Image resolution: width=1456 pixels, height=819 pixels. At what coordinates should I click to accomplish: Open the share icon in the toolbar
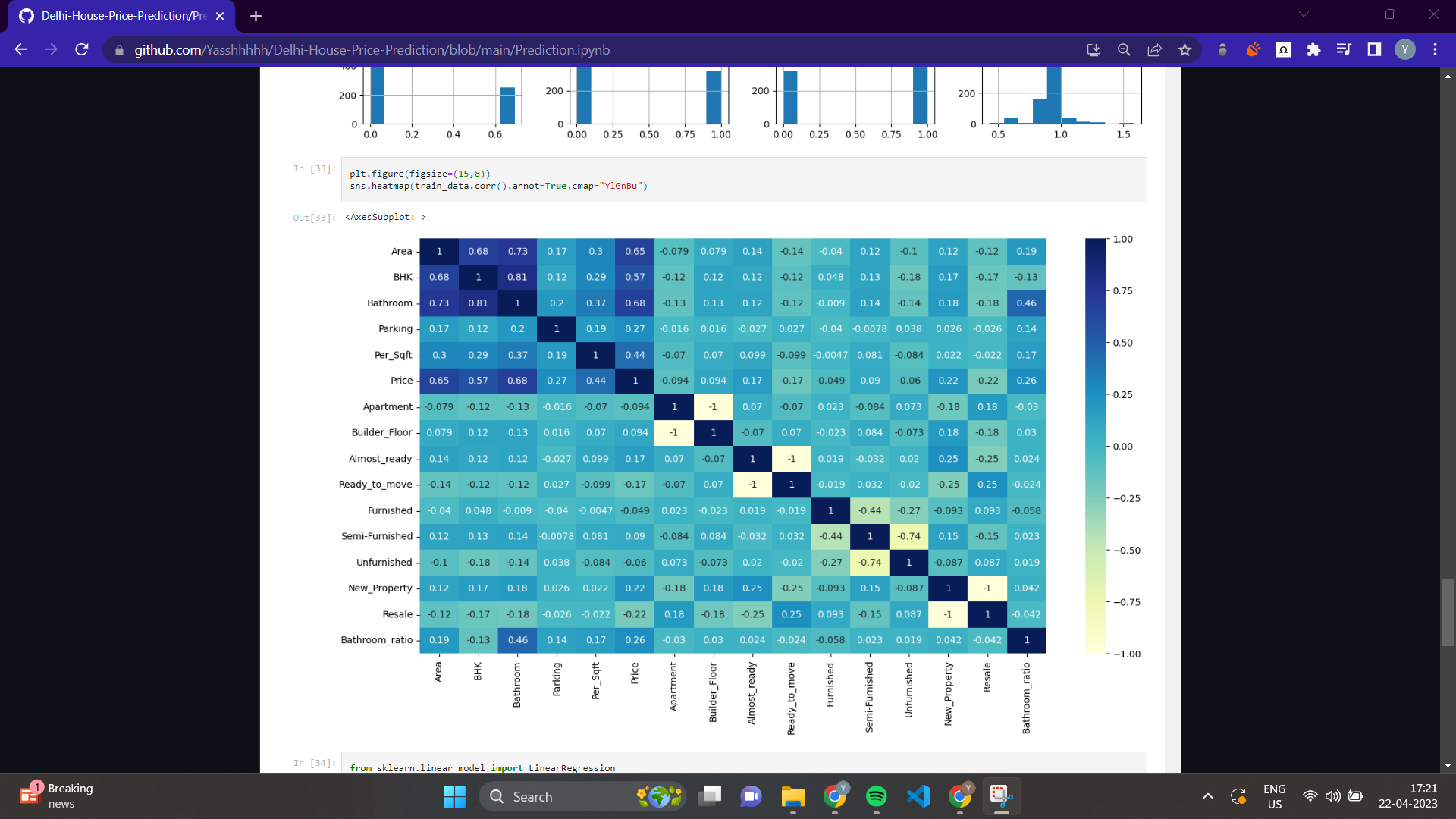1154,49
